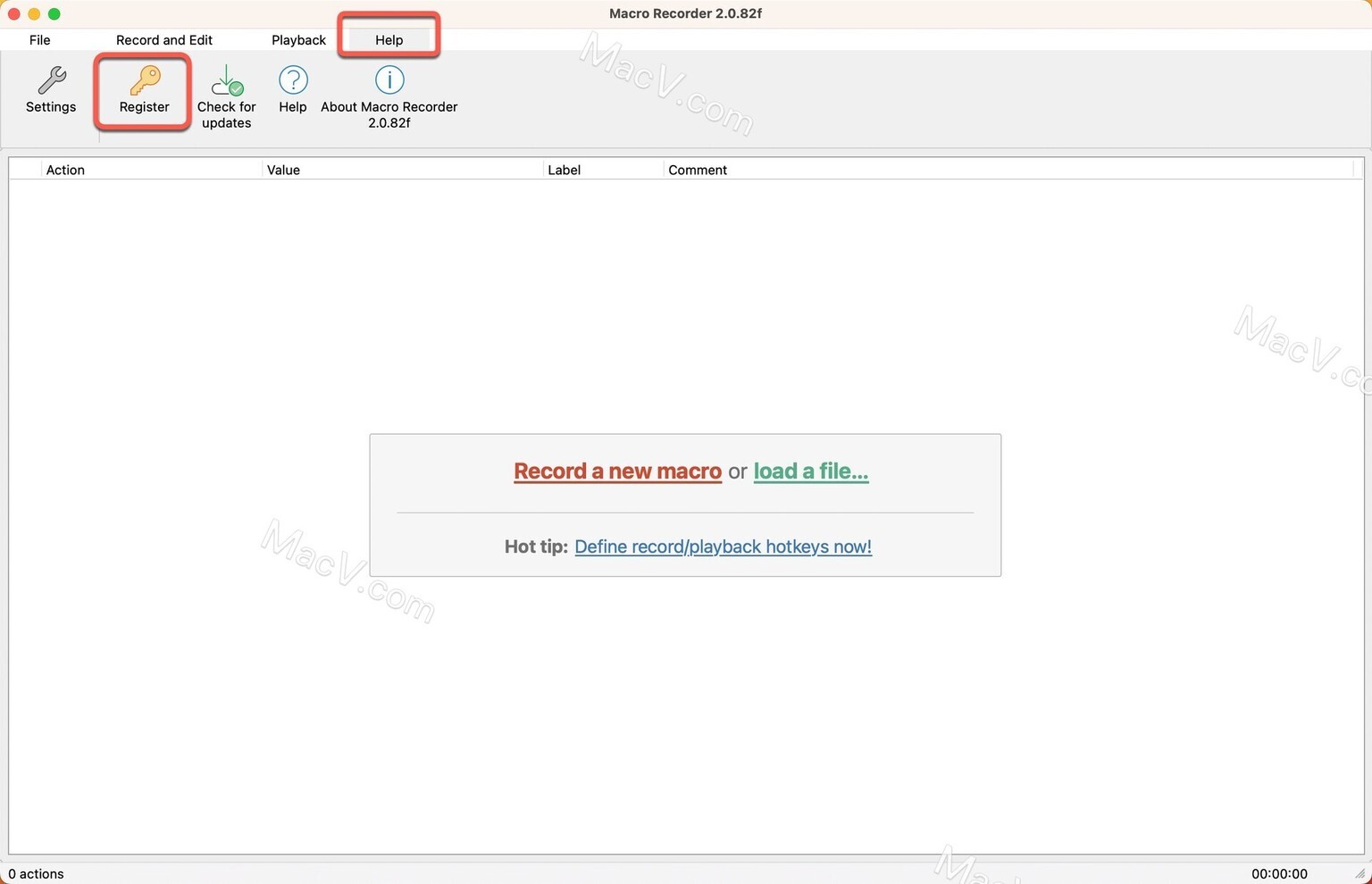
Task: Switch to the Playback tab
Action: click(298, 40)
